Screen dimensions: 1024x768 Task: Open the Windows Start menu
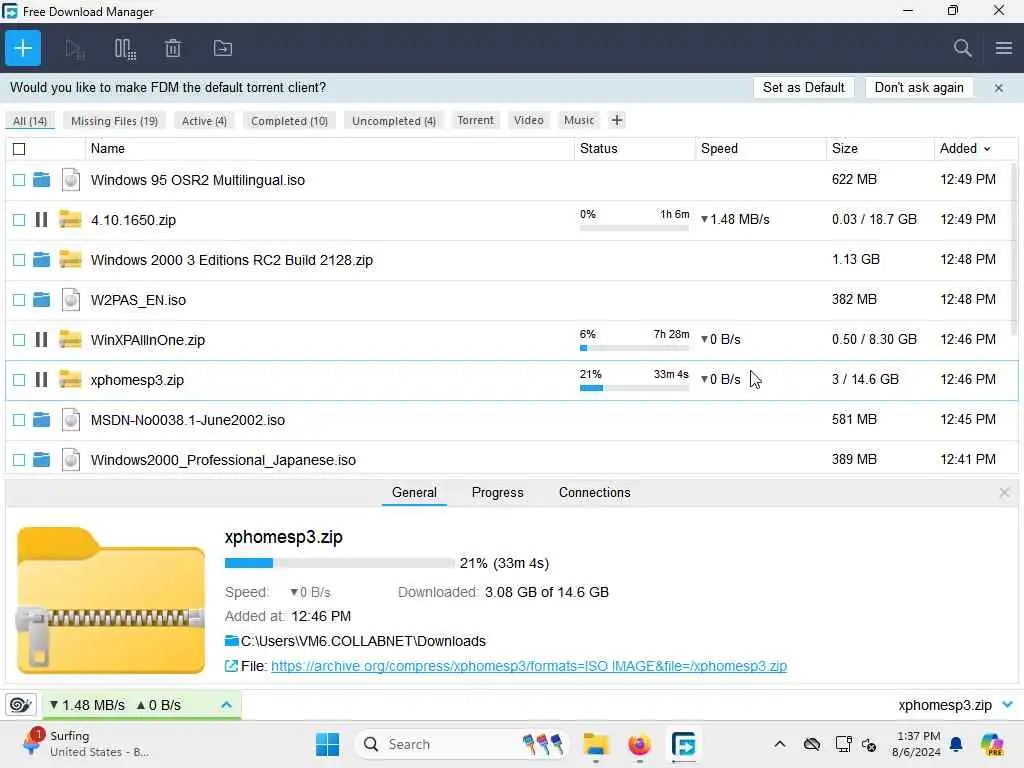[327, 744]
